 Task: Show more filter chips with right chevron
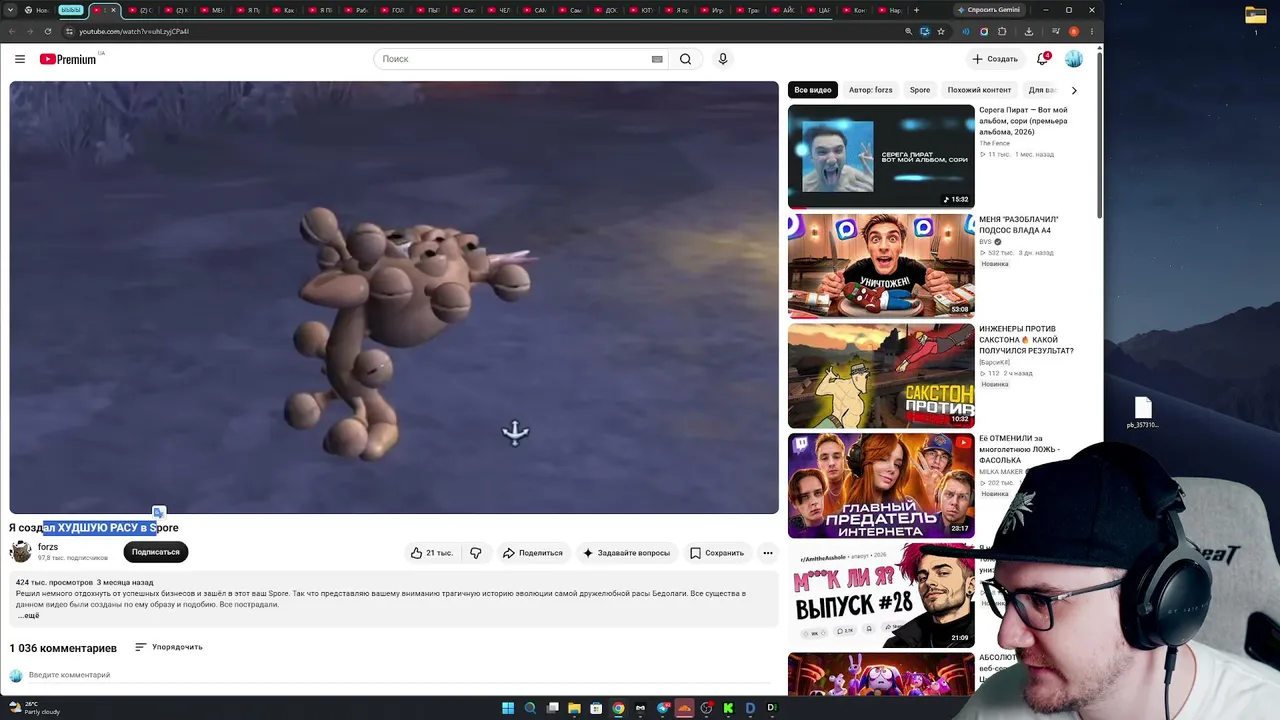pyautogui.click(x=1074, y=90)
